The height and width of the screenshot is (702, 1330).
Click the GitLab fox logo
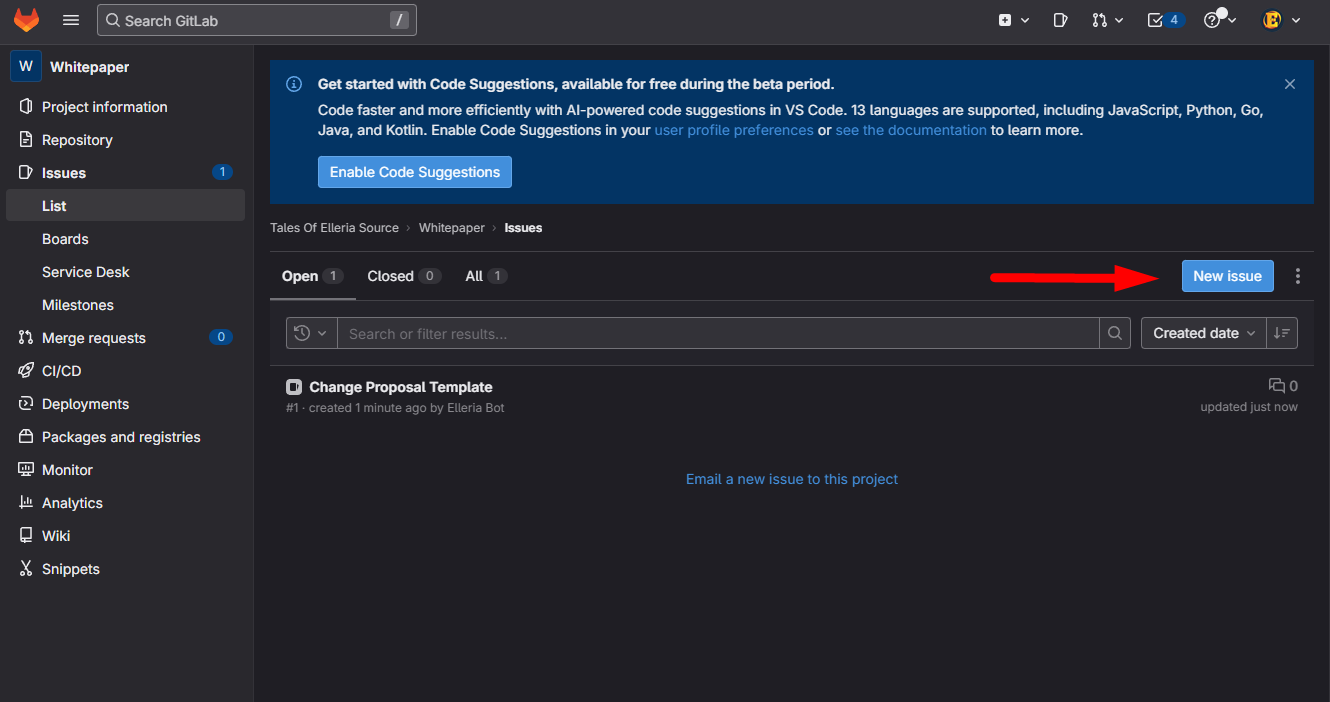[x=26, y=20]
